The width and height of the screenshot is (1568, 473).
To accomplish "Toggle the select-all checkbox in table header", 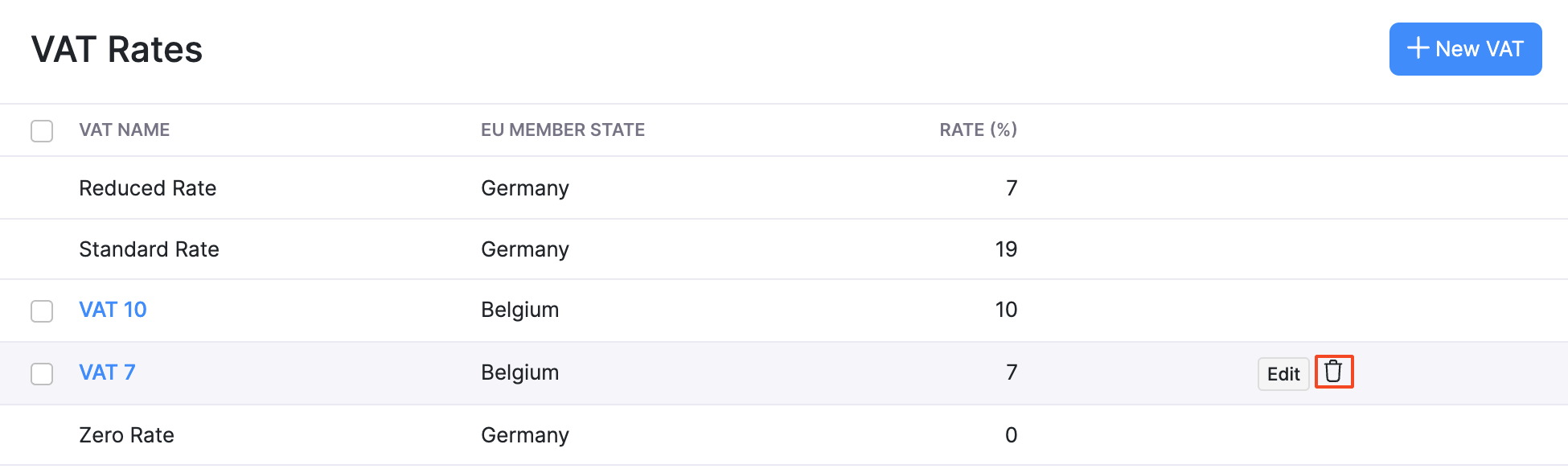I will coord(42,130).
